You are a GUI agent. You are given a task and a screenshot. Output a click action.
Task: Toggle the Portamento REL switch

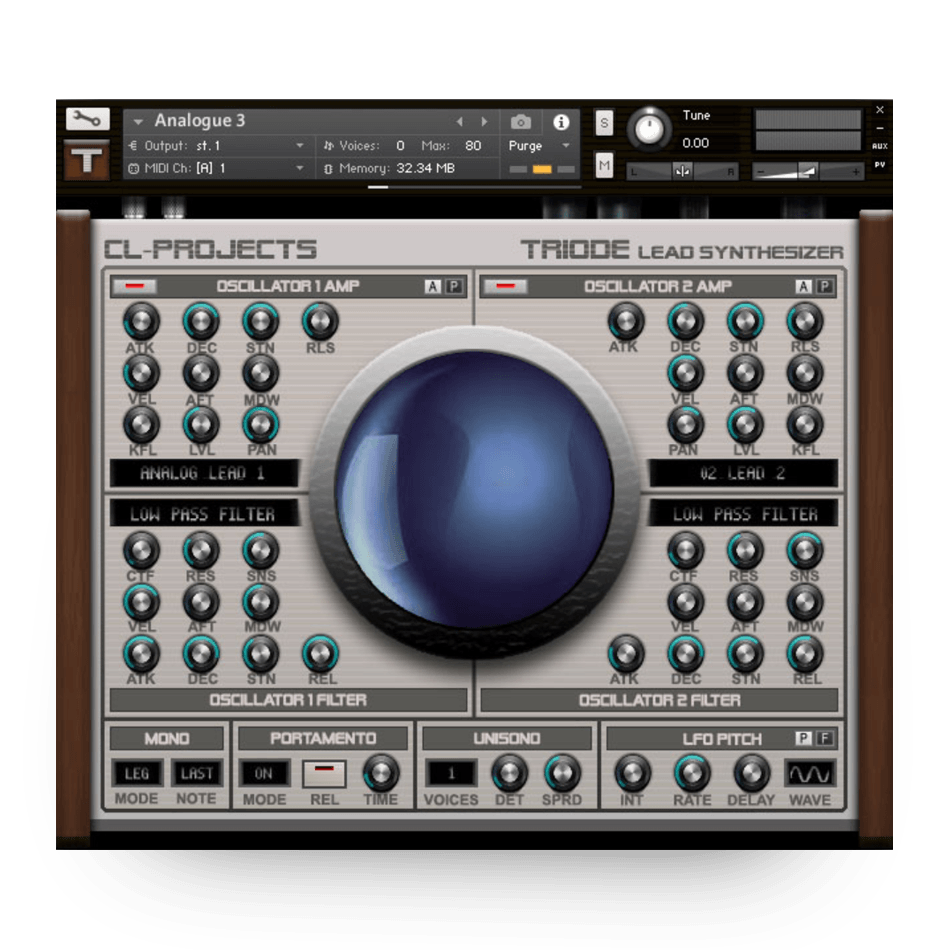tap(324, 773)
